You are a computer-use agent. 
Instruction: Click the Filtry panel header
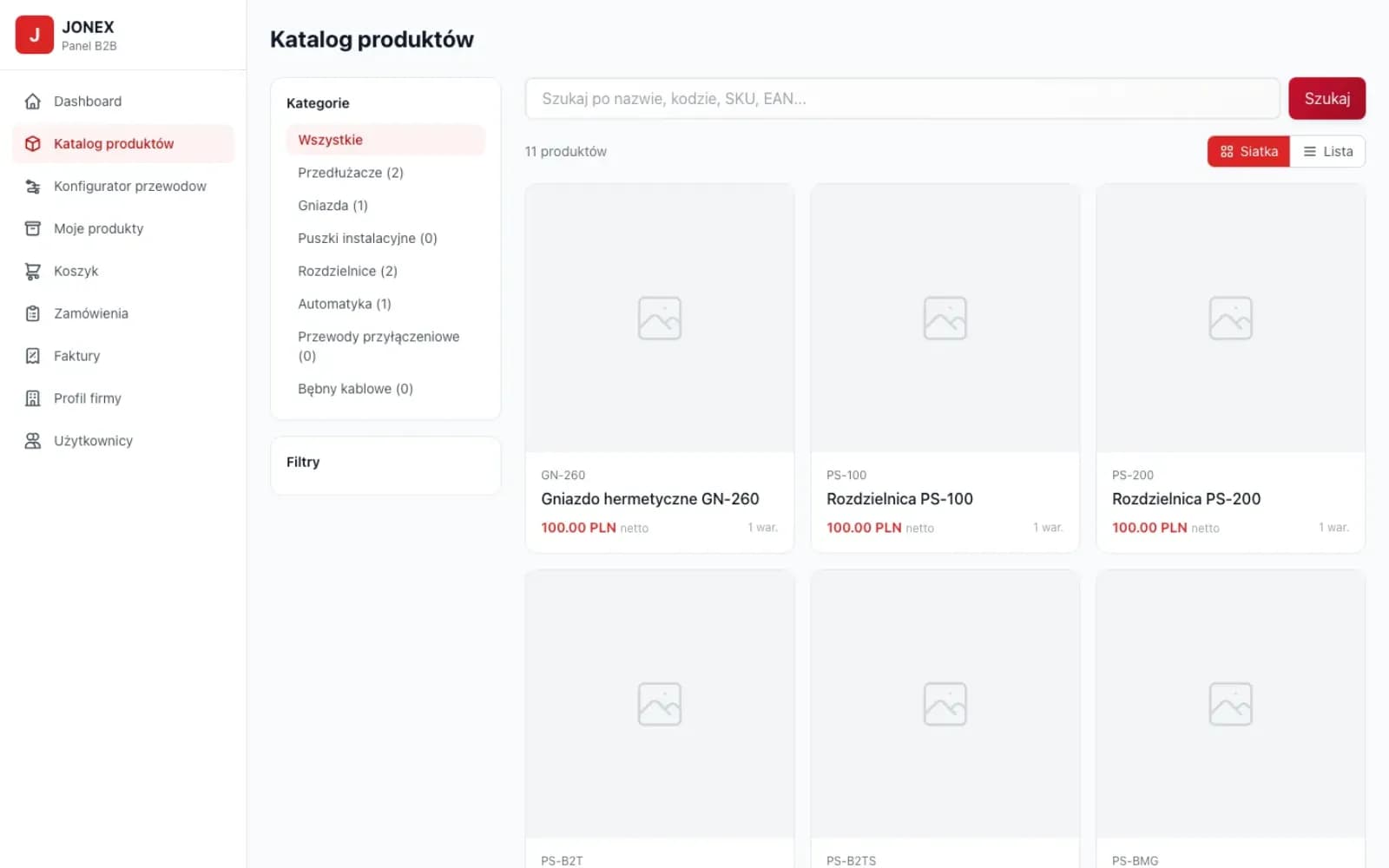[303, 463]
